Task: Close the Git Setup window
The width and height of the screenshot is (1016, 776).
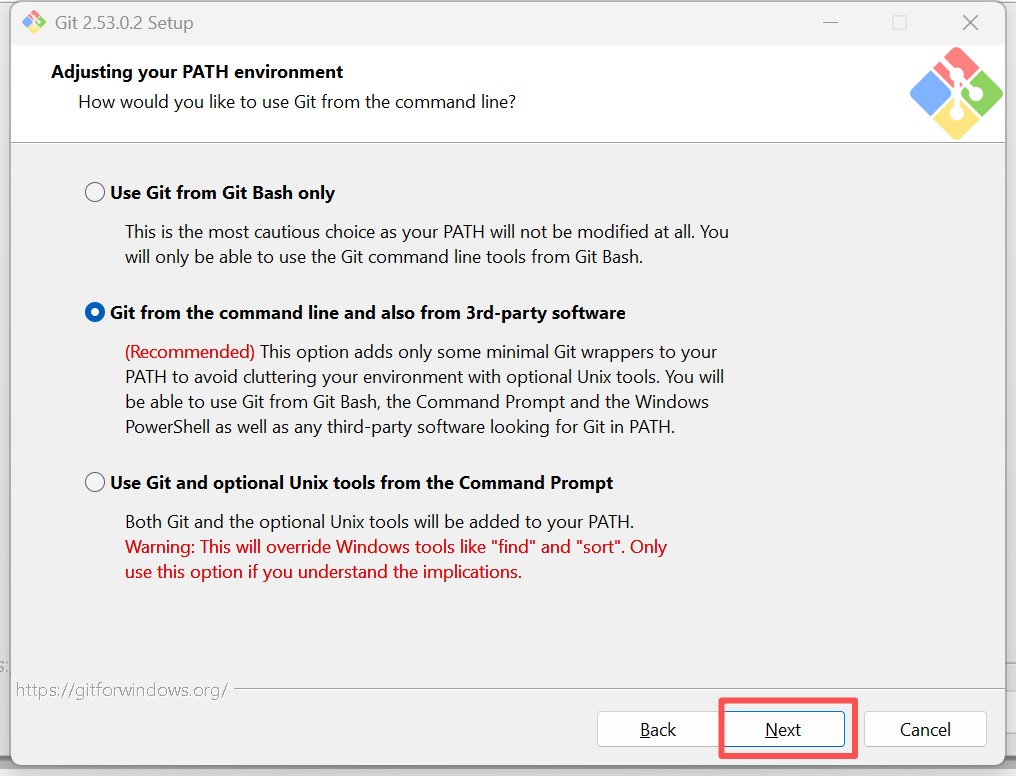Action: tap(970, 23)
